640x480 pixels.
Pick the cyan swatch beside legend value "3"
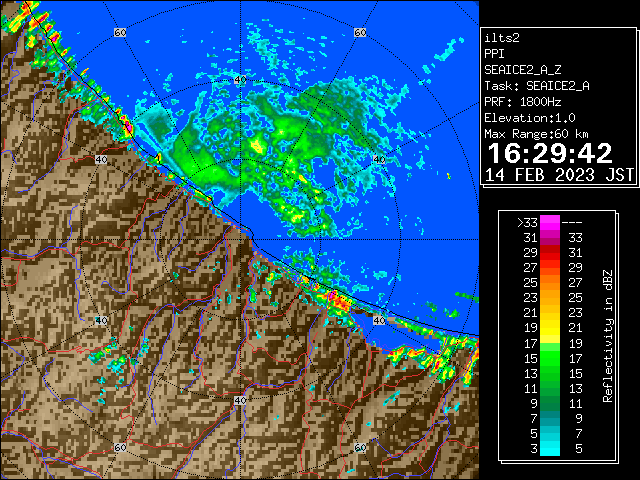(550, 449)
